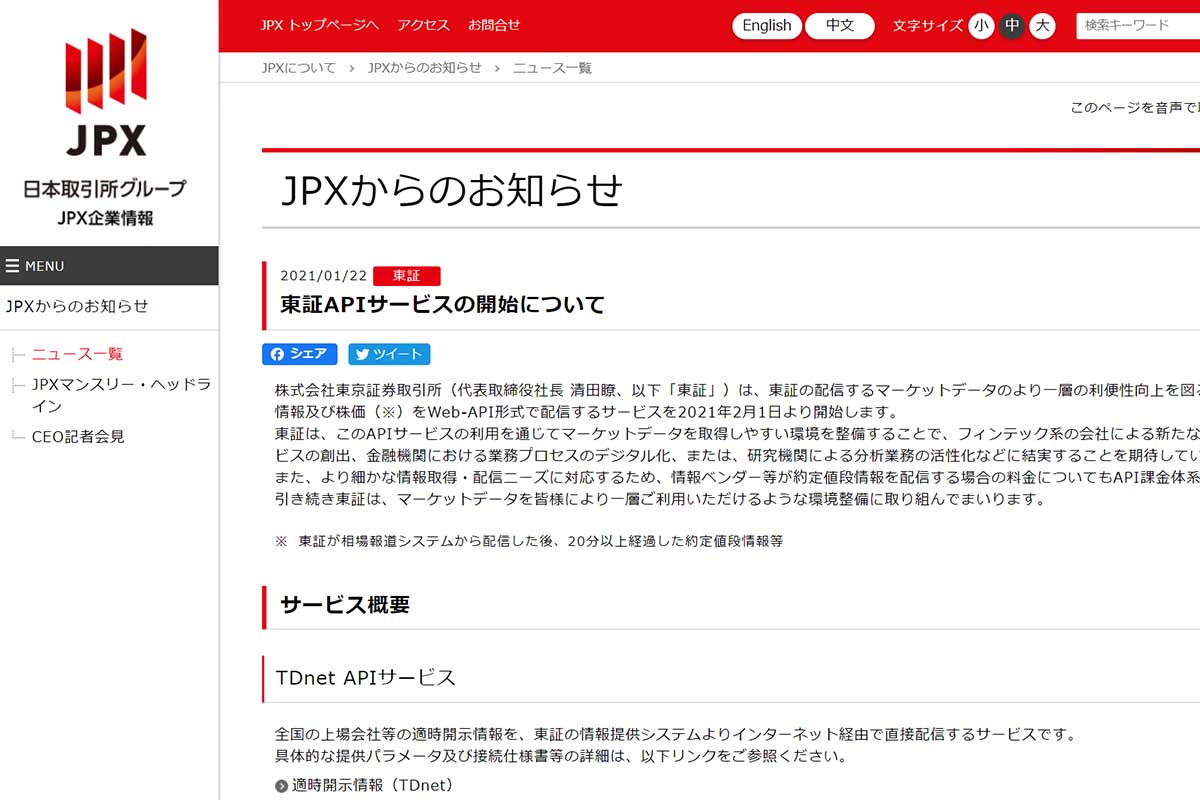This screenshot has height=800, width=1200.
Task: Set text size to large (大)
Action: [1043, 26]
